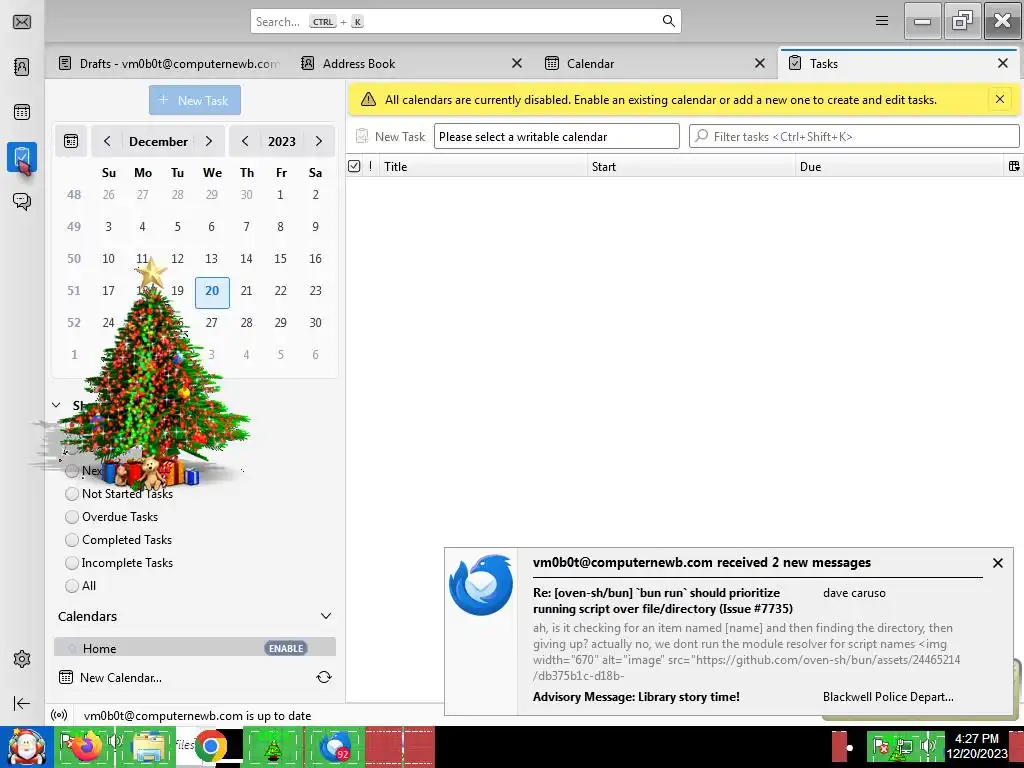Enable the Home calendar

click(286, 648)
